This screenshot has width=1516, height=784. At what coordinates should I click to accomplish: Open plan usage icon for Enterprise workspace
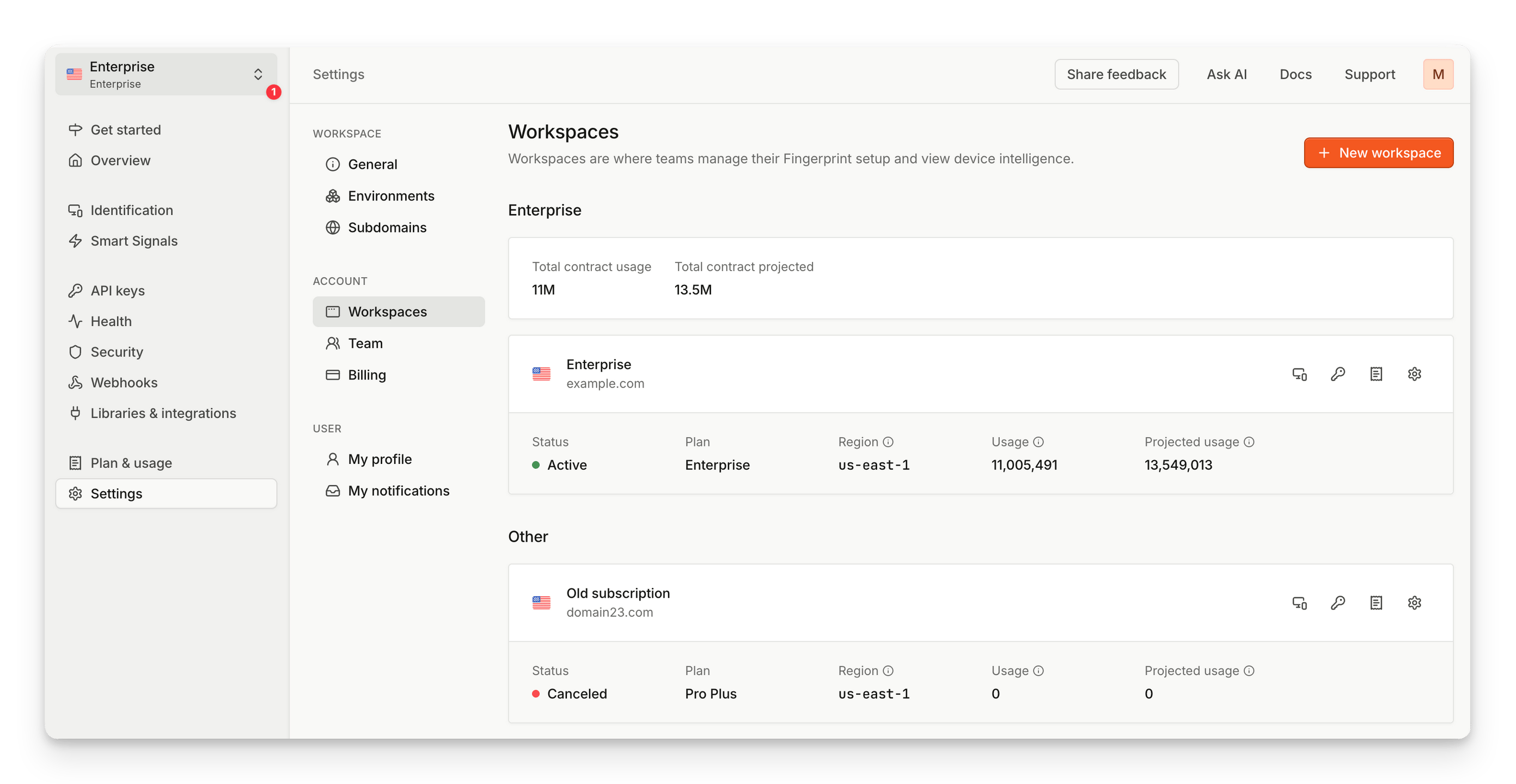pos(1376,375)
